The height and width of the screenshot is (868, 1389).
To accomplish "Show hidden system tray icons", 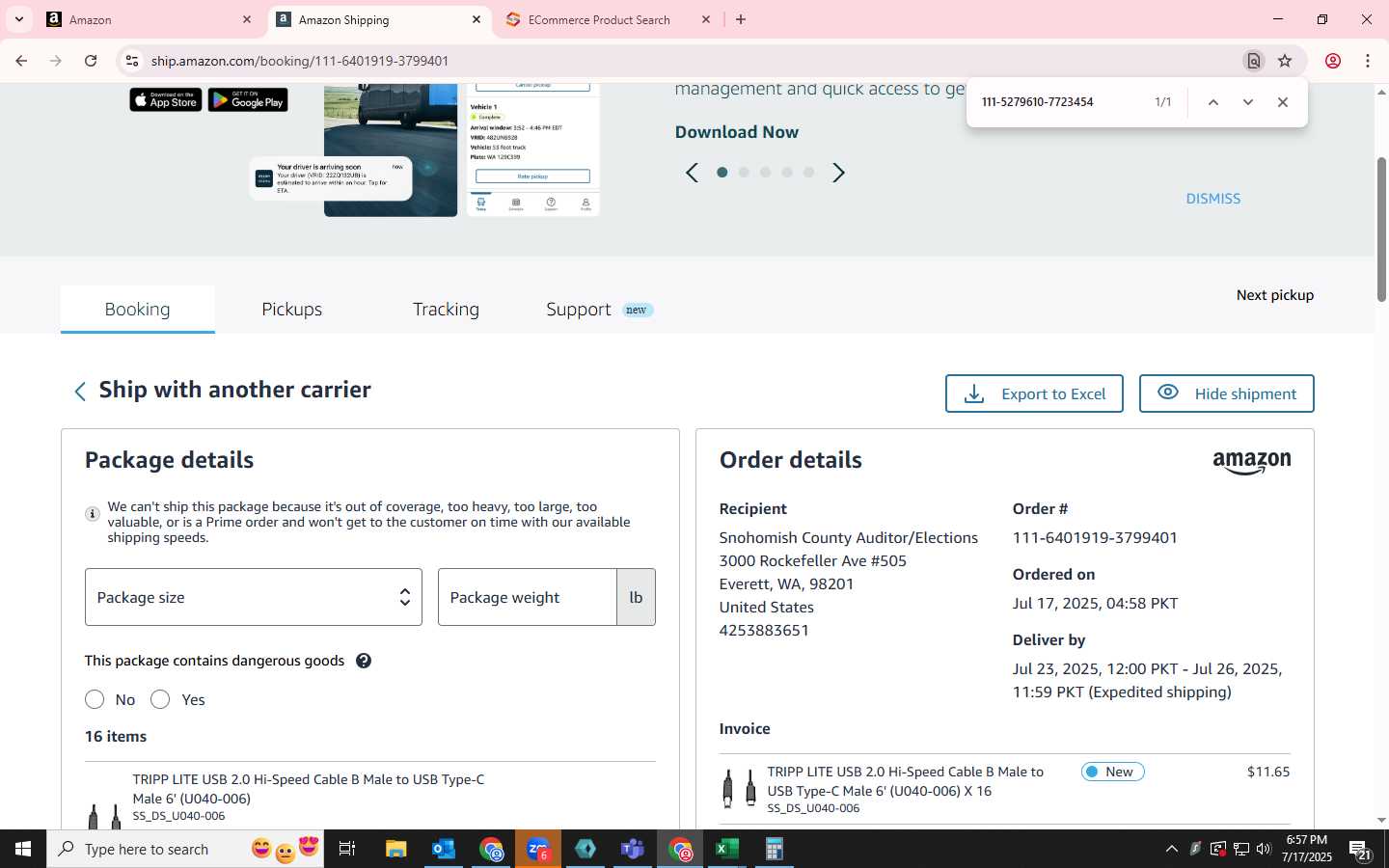I will pos(1172,849).
